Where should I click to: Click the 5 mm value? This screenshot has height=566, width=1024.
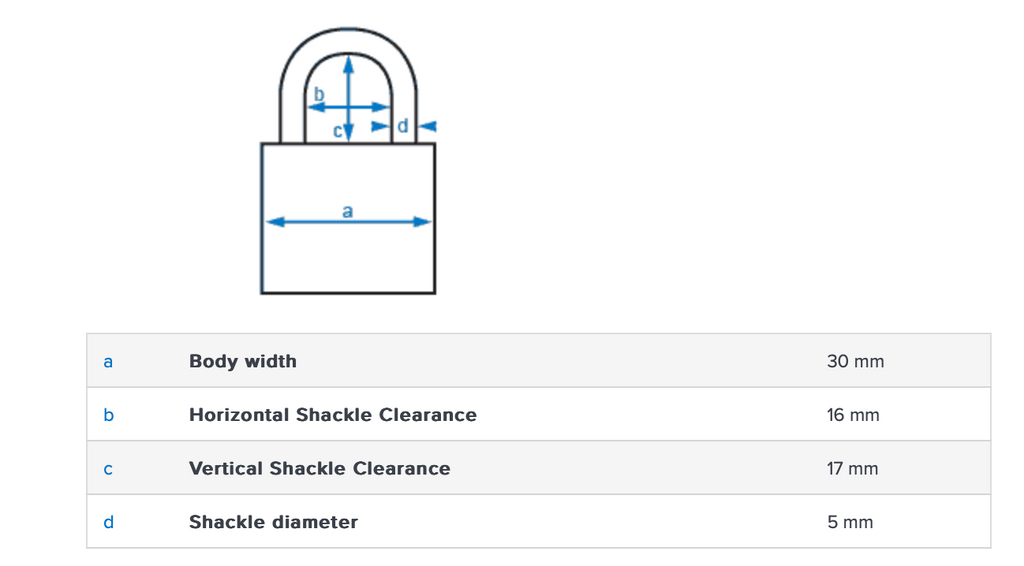coord(850,522)
